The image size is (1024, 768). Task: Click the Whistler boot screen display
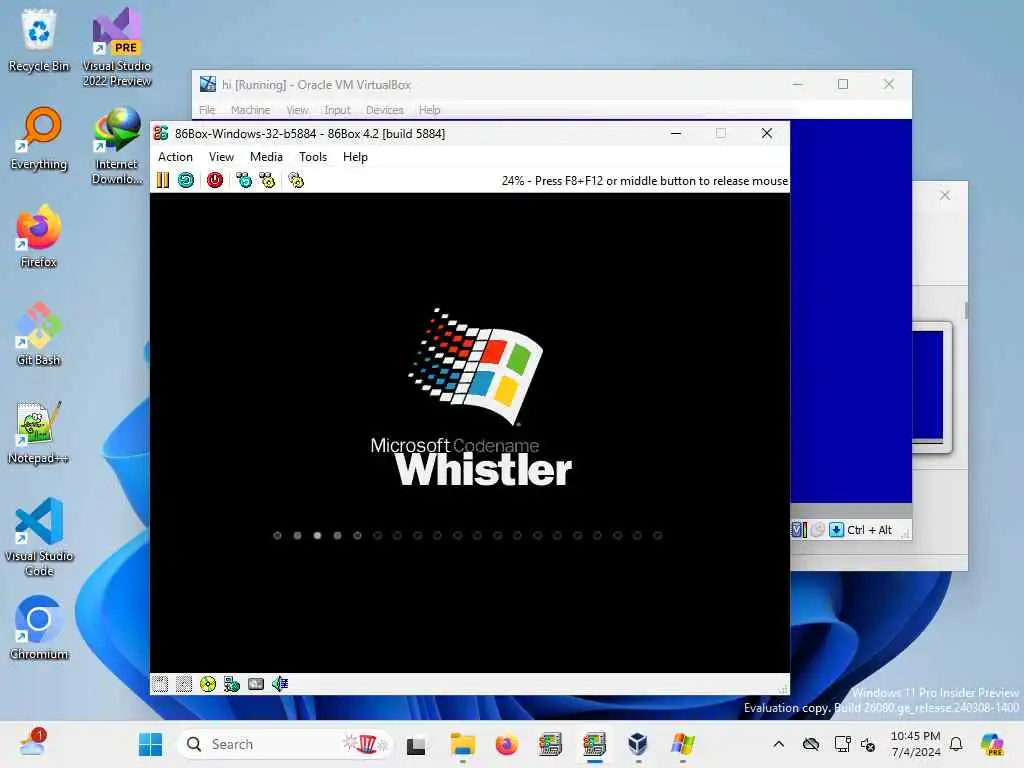tap(470, 432)
